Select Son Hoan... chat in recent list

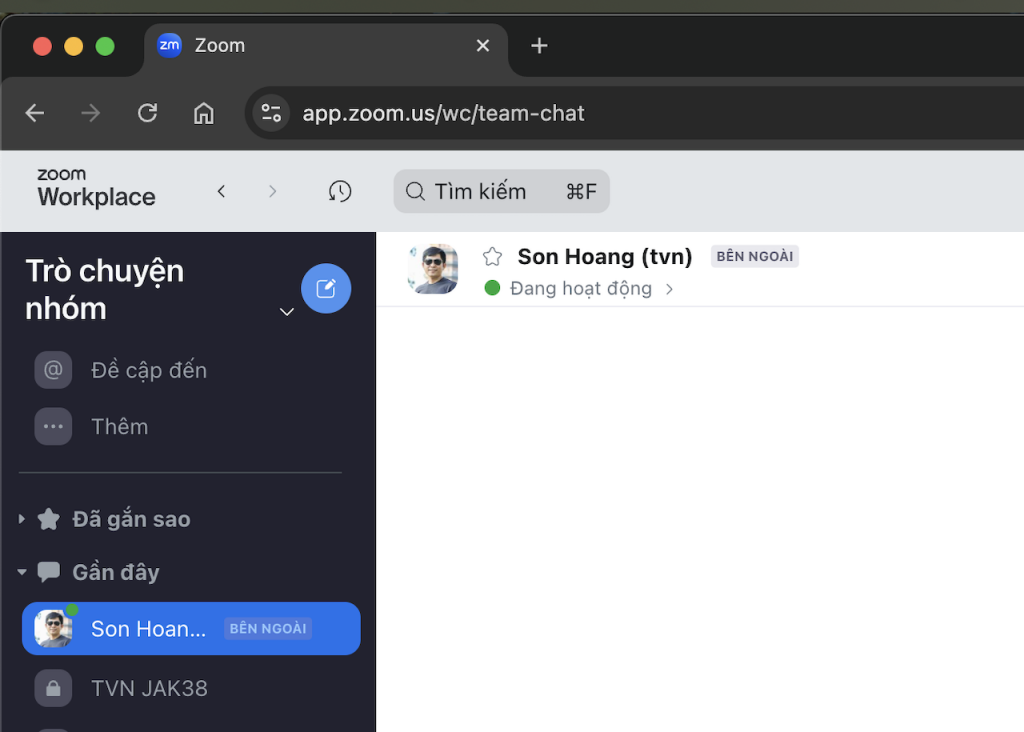tap(191, 628)
